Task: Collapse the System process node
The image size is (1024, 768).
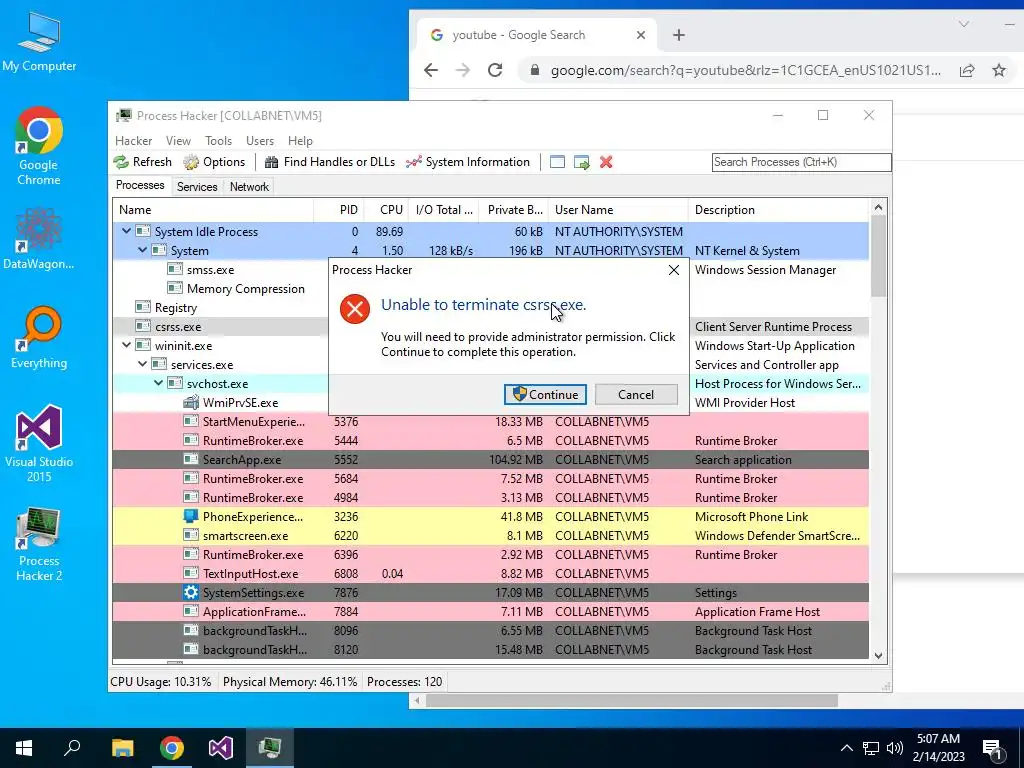Action: click(x=142, y=250)
